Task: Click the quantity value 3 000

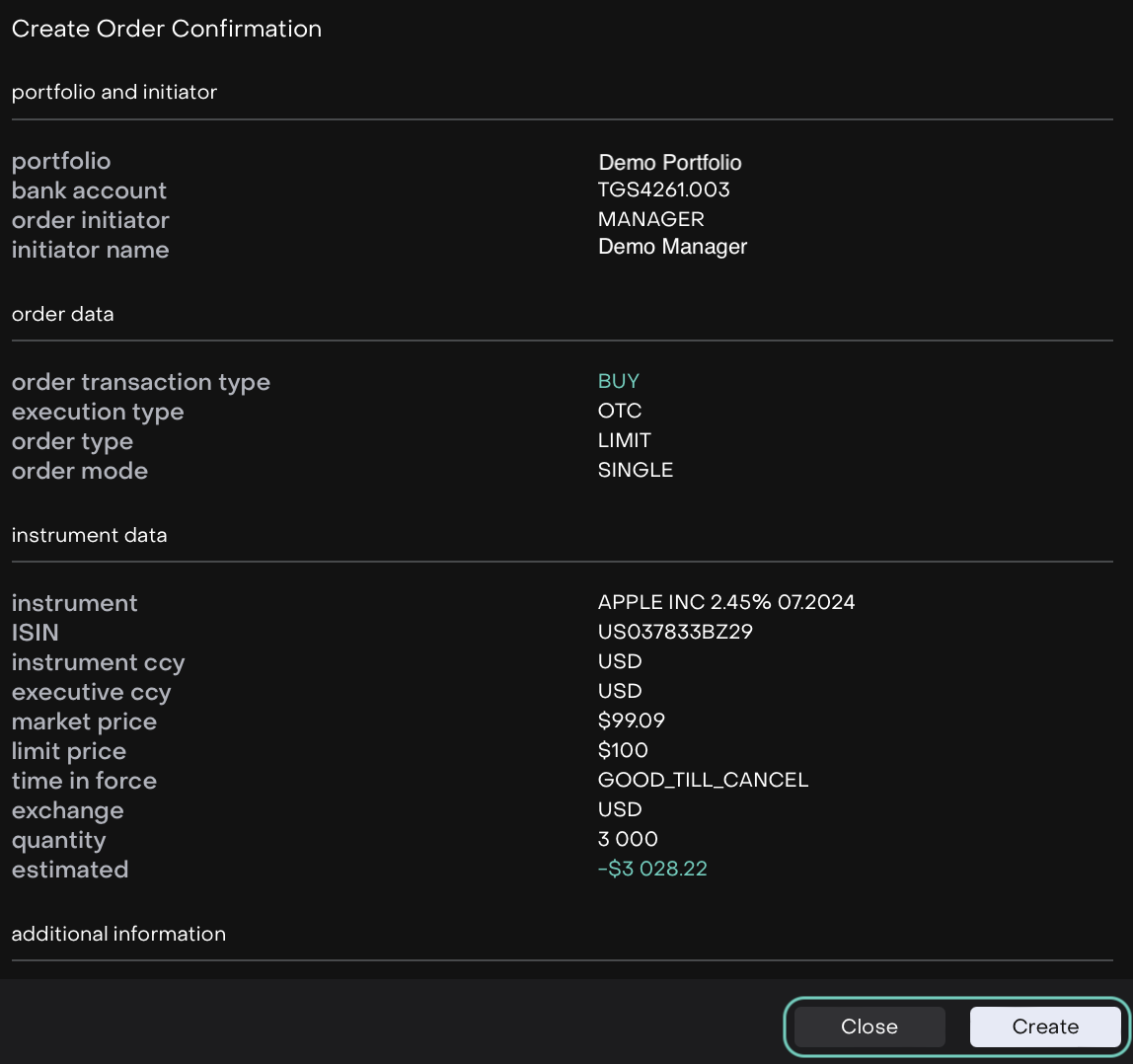Action: tap(628, 839)
